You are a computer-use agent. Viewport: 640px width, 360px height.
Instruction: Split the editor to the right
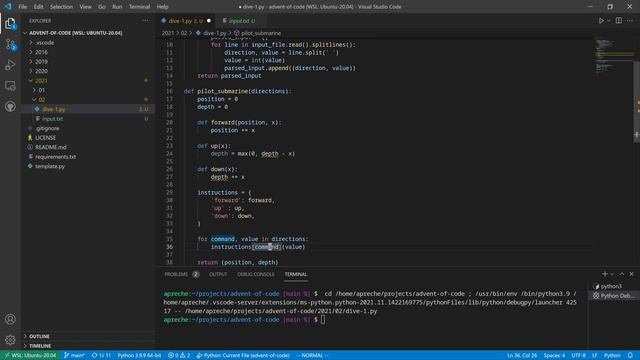619,21
